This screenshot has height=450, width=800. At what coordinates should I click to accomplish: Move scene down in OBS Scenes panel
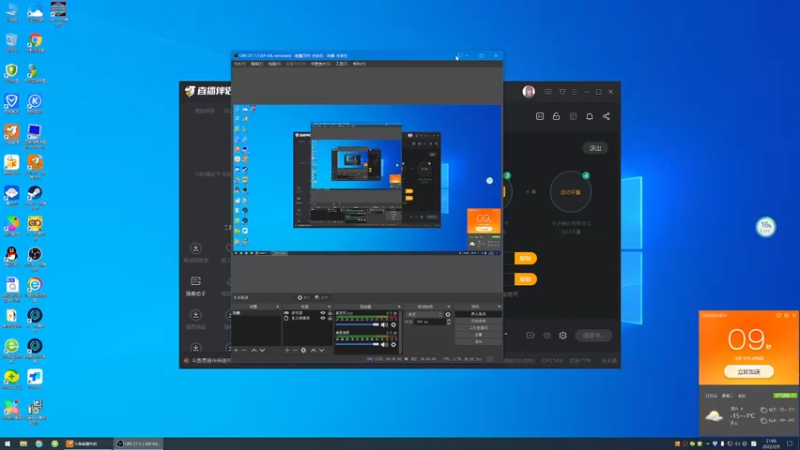pos(262,351)
